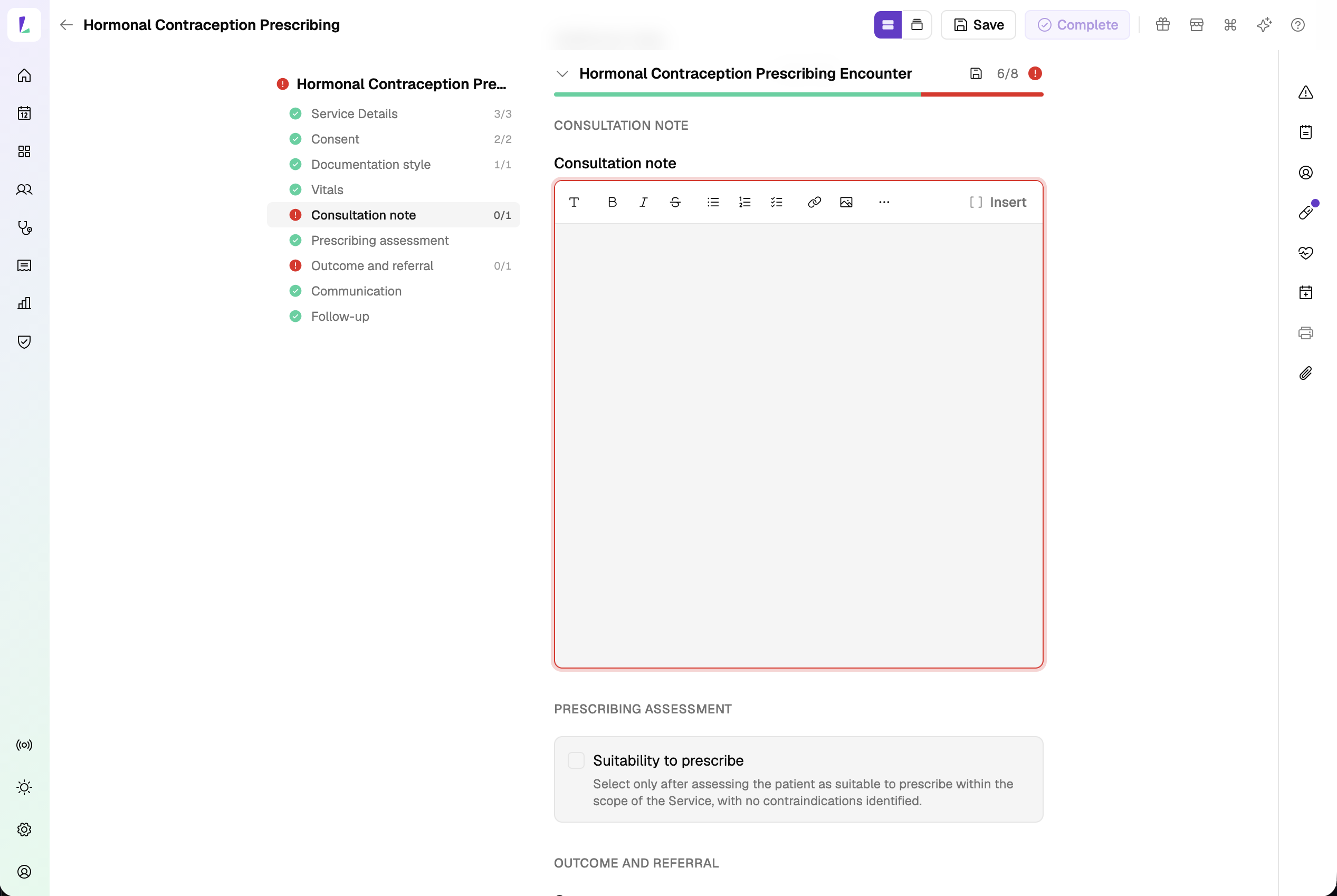Open the medications pill icon panel
This screenshot has width=1337, height=896.
tap(1305, 213)
